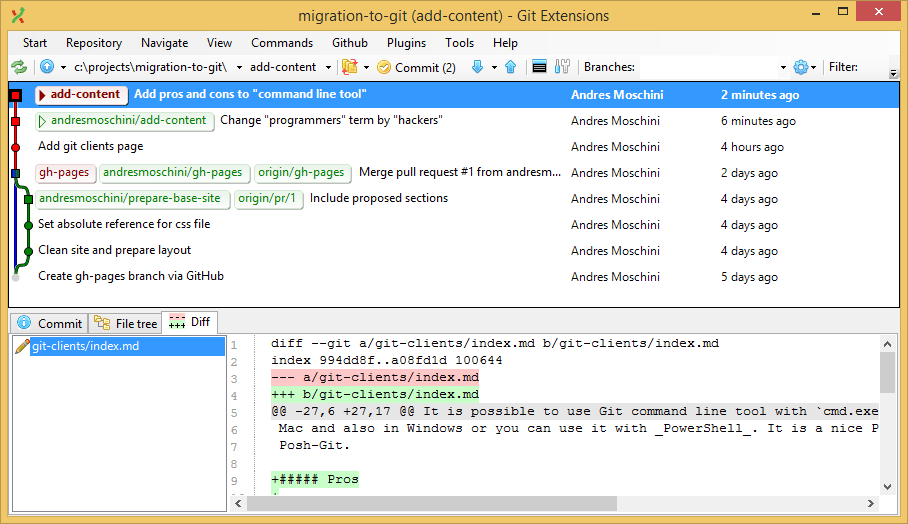Open the Plugins menu
The height and width of the screenshot is (524, 908).
(407, 43)
